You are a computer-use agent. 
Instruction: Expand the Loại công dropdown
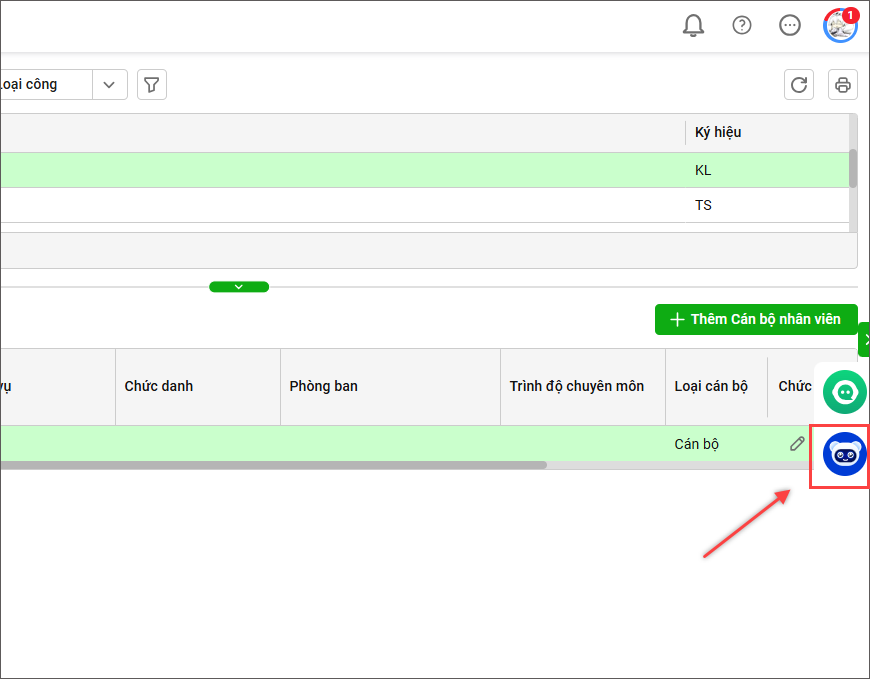coord(110,85)
